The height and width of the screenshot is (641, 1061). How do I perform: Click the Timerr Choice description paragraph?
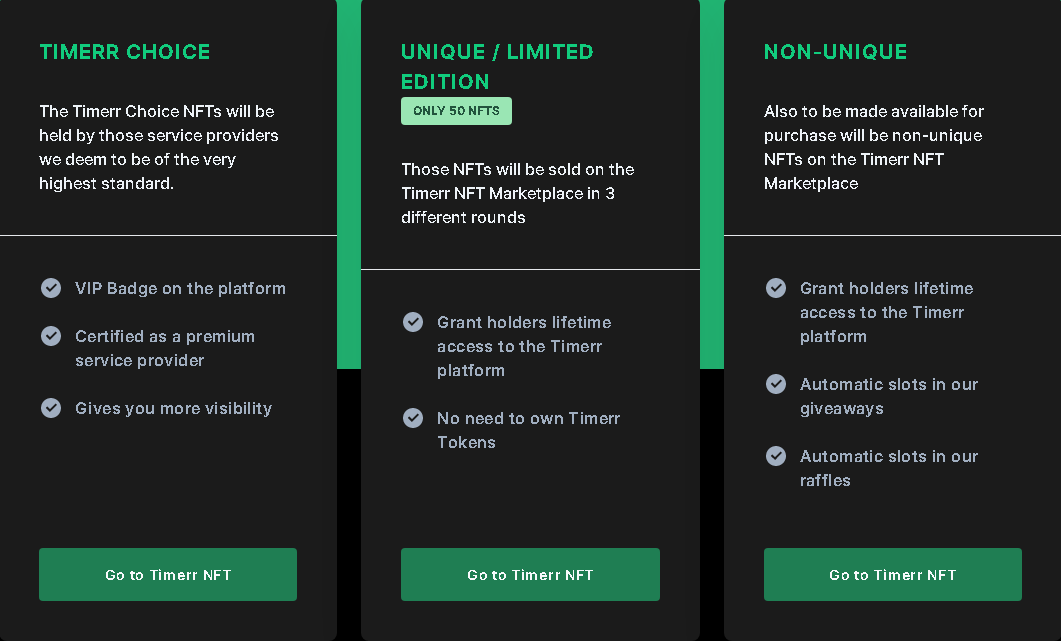(158, 147)
